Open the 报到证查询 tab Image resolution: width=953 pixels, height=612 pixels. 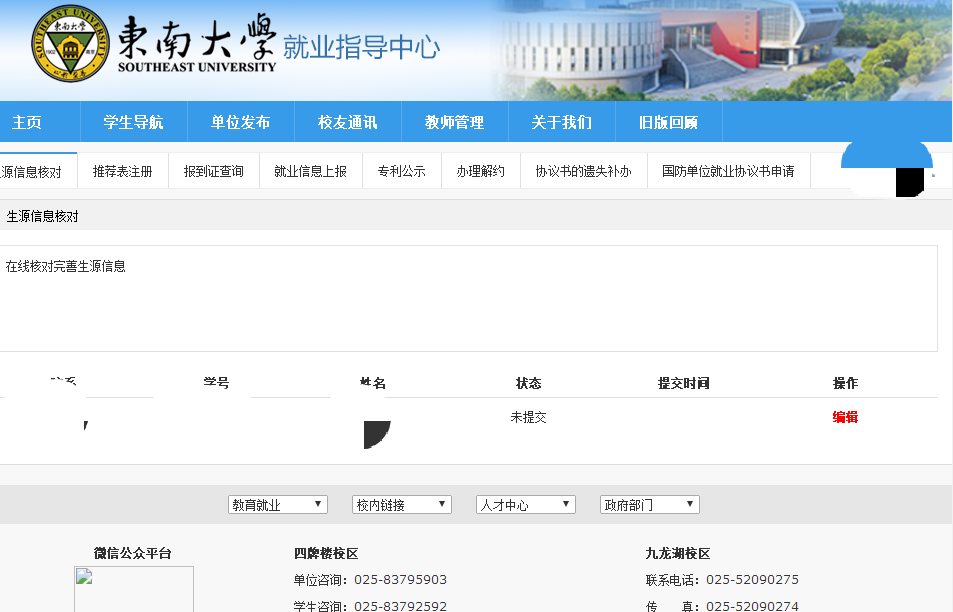(x=213, y=171)
